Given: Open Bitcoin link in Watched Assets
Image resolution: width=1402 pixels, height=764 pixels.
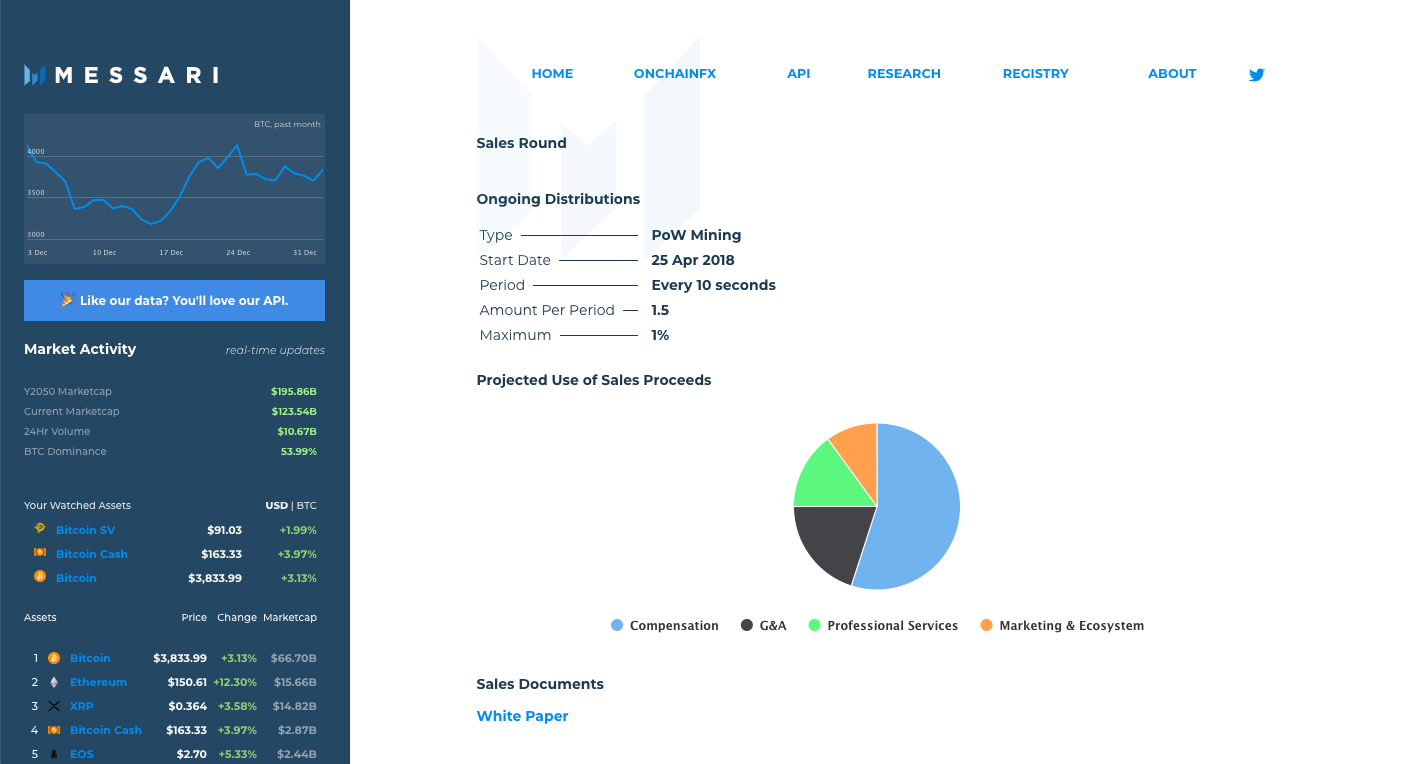Looking at the screenshot, I should pos(76,578).
